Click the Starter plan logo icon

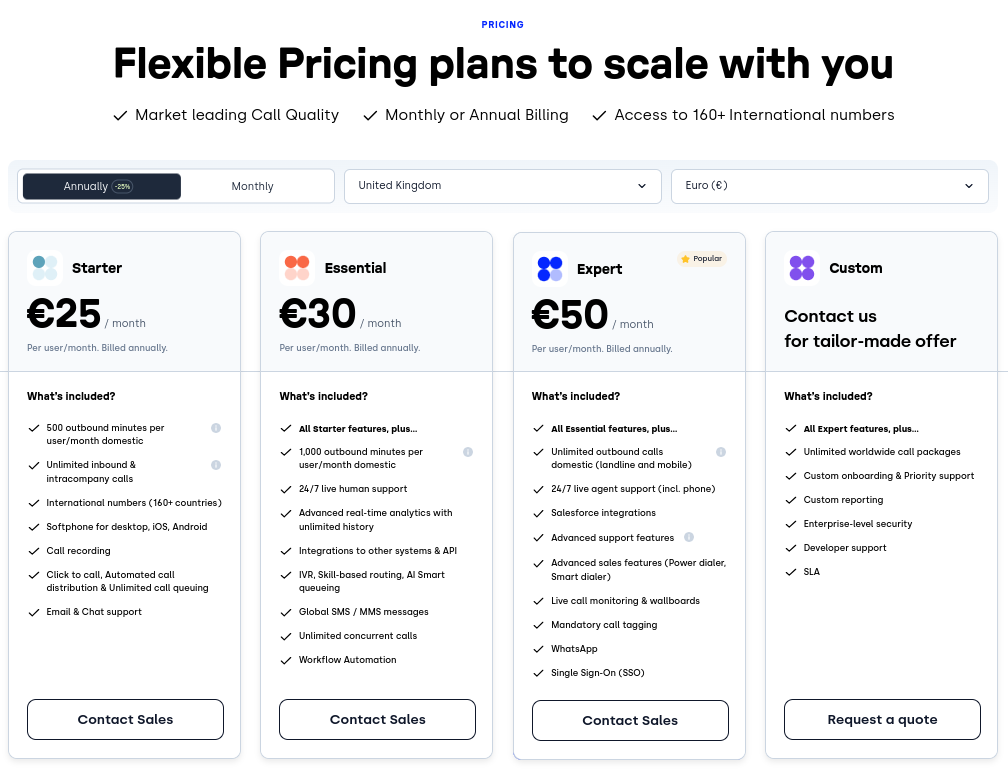click(43, 268)
